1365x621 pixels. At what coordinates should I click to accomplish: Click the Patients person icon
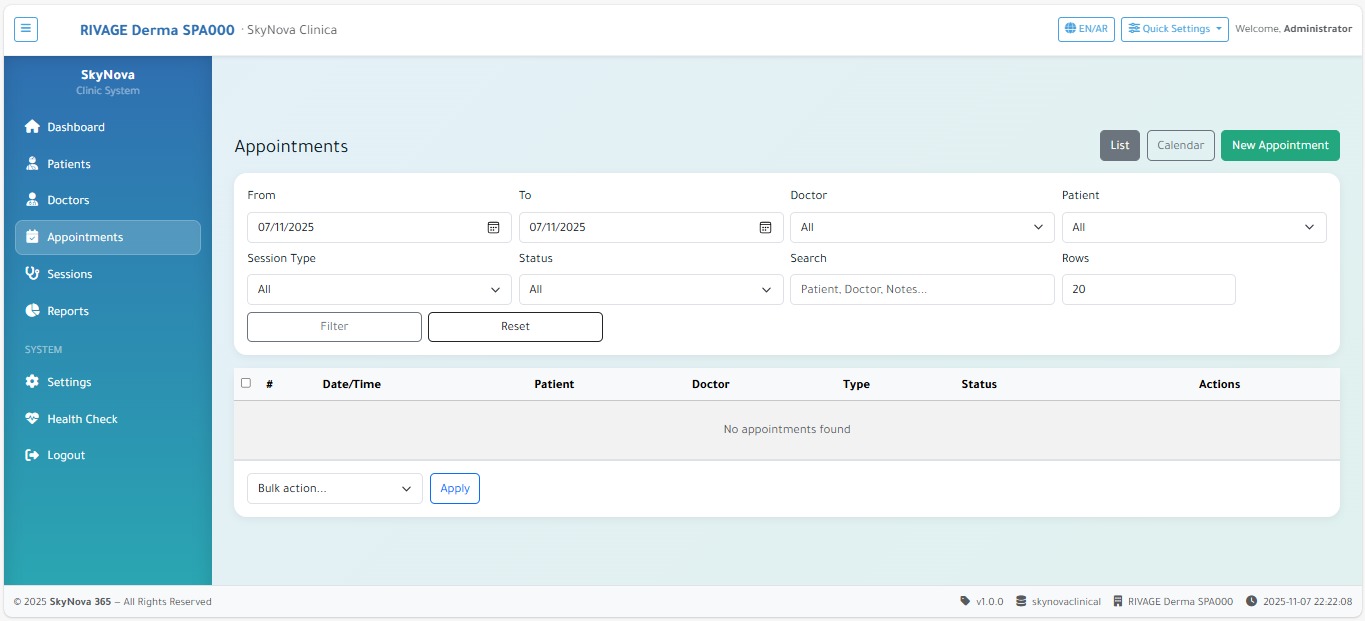click(x=32, y=164)
